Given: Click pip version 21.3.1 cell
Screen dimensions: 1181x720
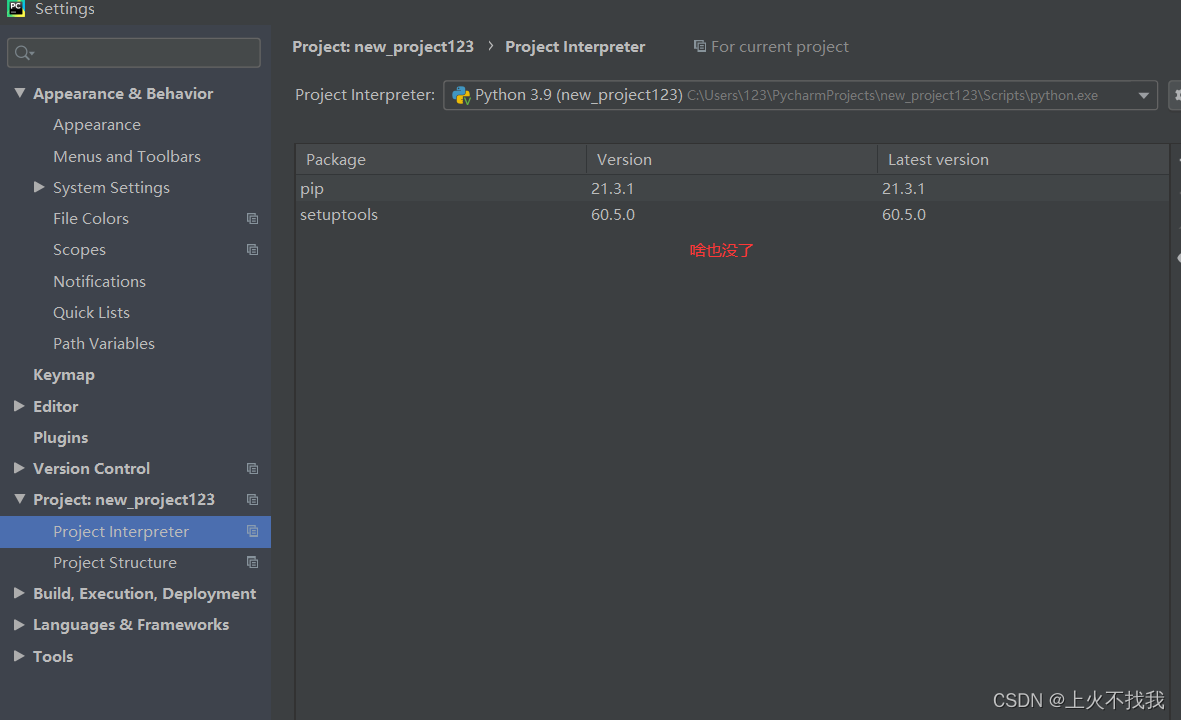Looking at the screenshot, I should (612, 188).
